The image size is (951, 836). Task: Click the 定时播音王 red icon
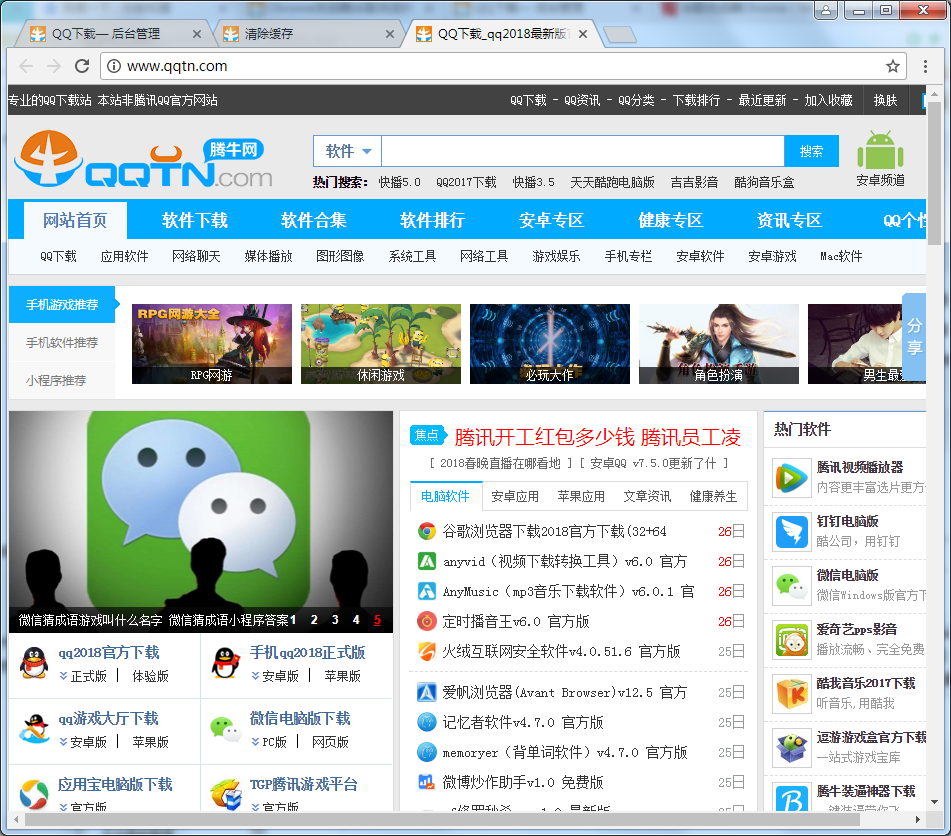(x=427, y=621)
